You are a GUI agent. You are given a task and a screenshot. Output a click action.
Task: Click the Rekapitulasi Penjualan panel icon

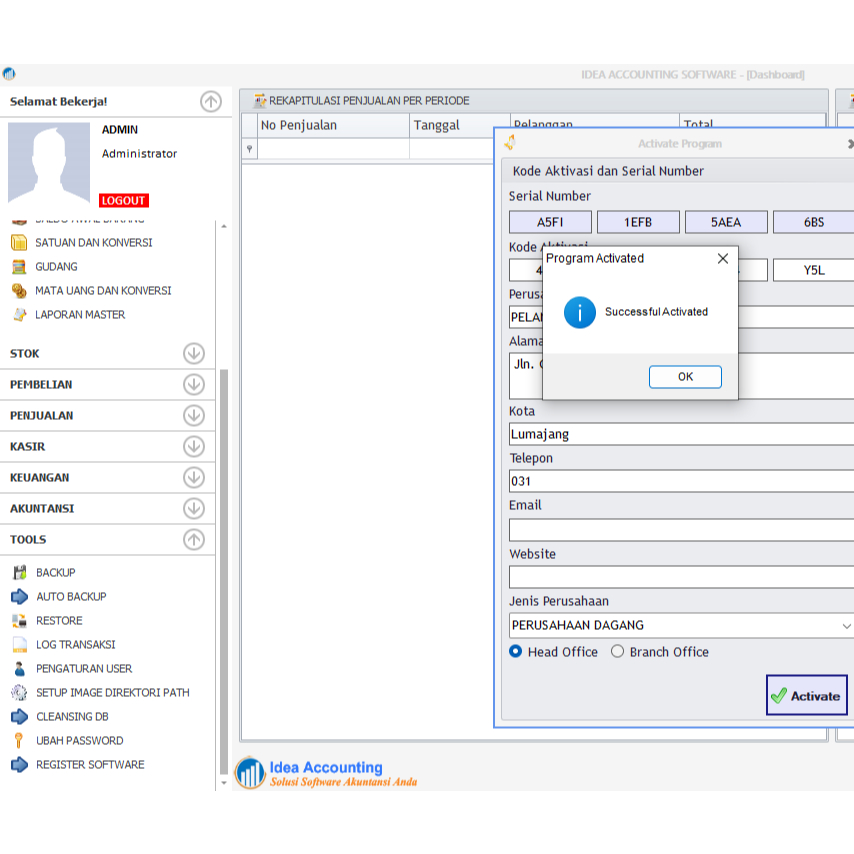point(260,100)
